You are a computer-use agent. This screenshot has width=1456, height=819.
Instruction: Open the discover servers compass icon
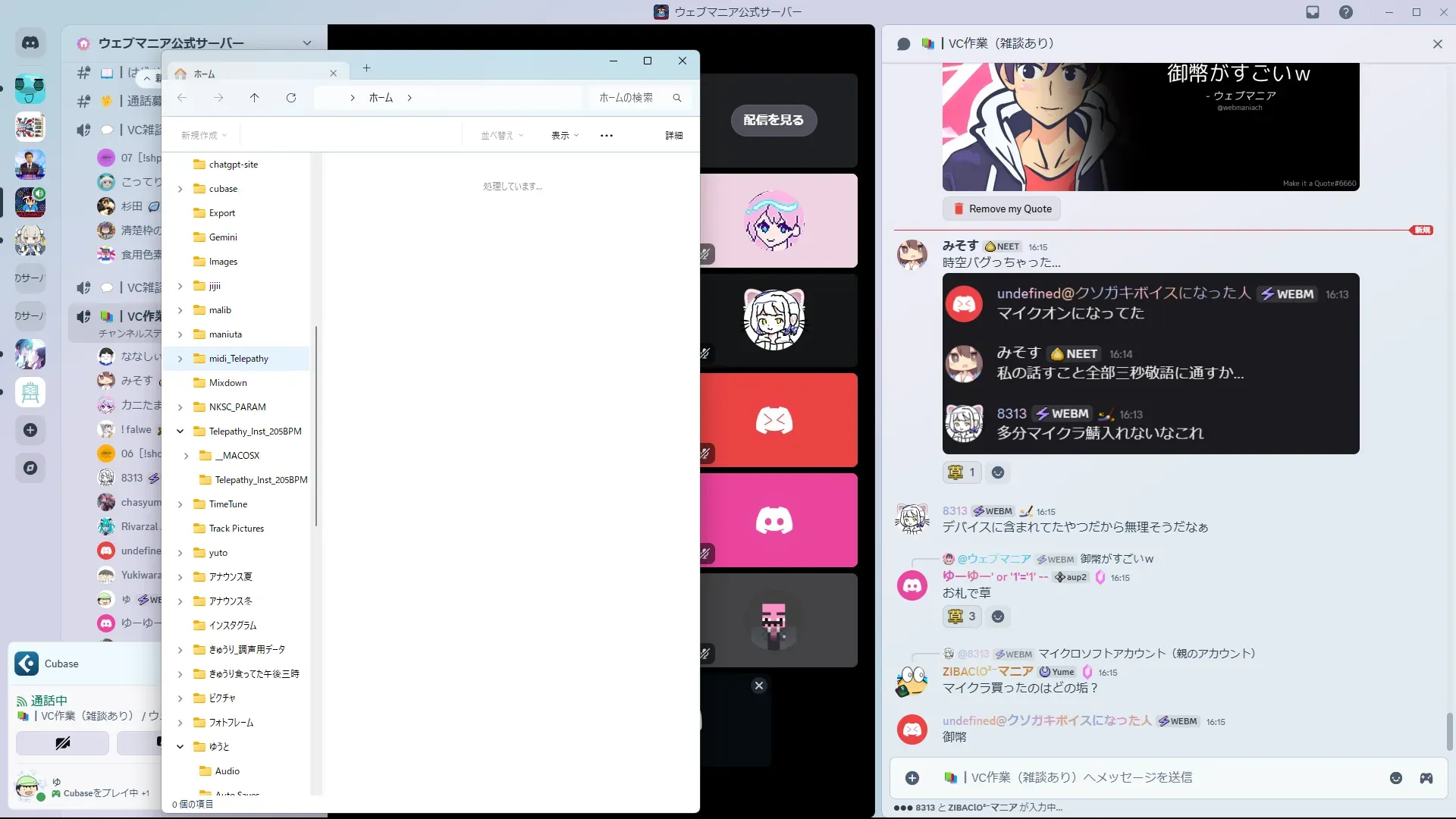[x=30, y=468]
